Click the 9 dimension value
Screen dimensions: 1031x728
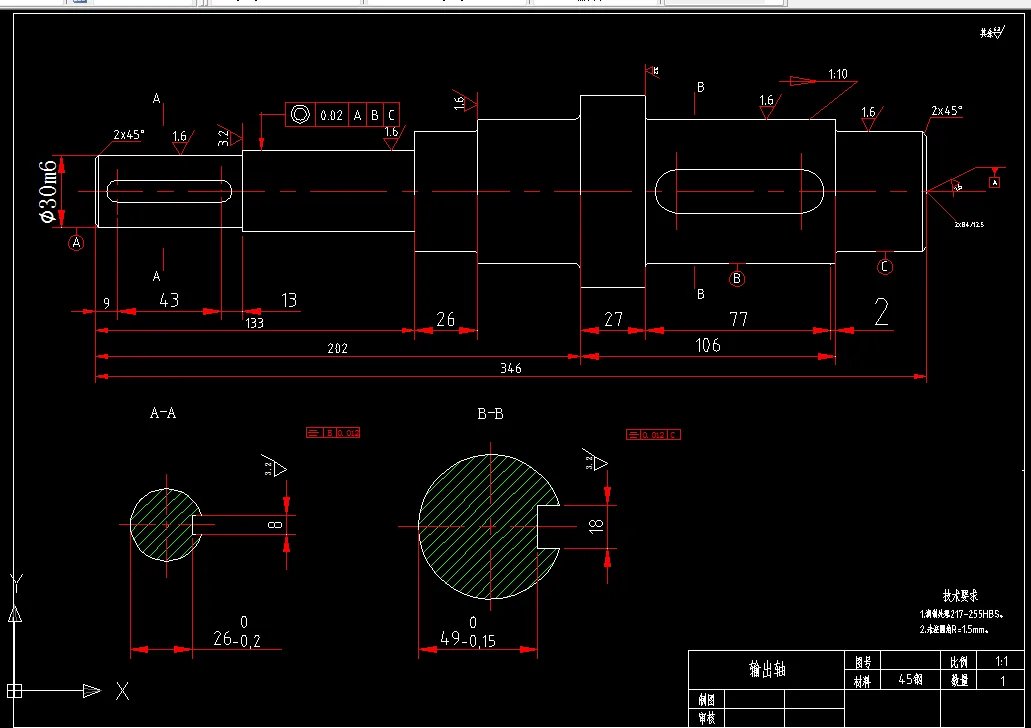pyautogui.click(x=107, y=303)
